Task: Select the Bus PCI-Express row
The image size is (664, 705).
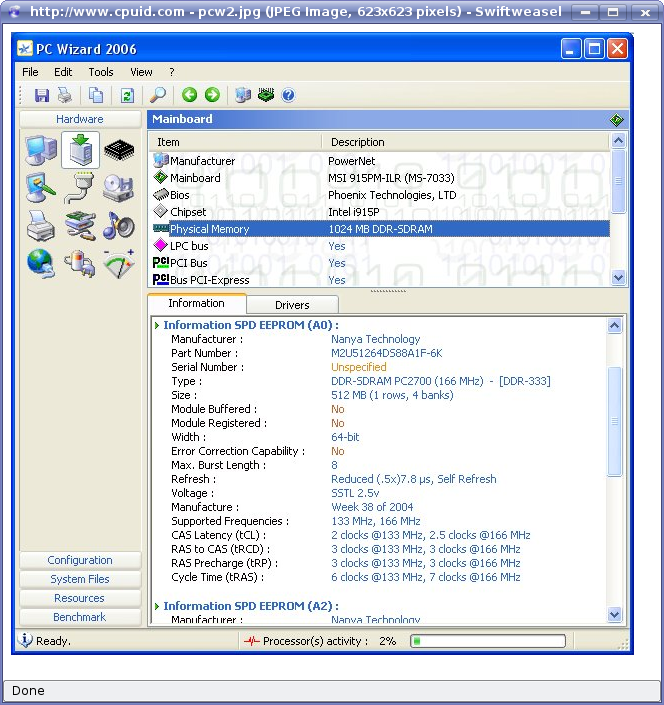Action: (x=379, y=280)
